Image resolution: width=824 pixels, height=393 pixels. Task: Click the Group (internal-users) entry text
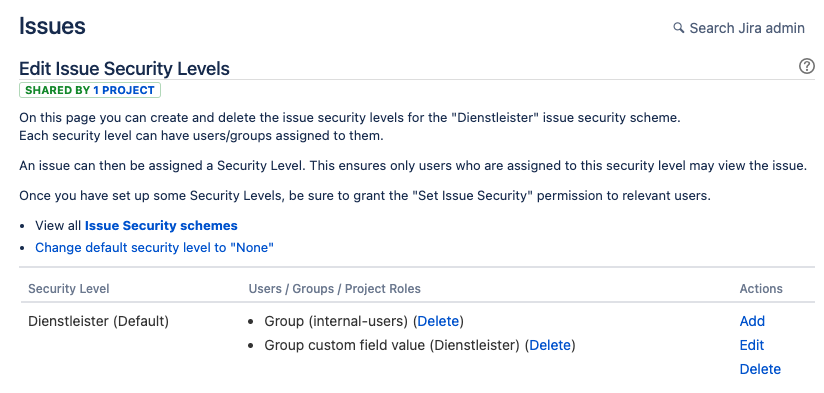click(336, 321)
